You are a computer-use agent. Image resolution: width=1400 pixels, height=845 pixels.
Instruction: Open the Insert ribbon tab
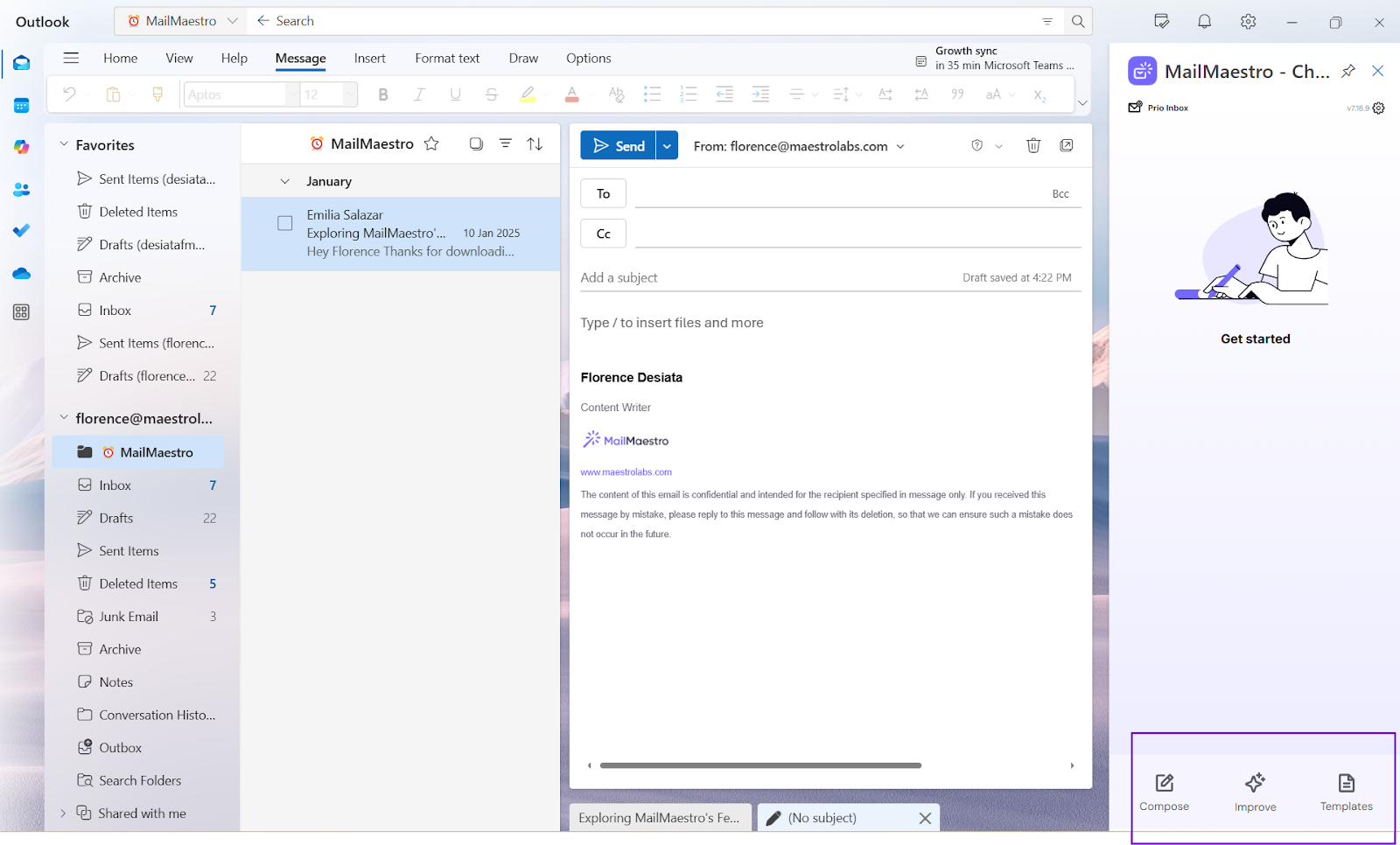tap(369, 59)
